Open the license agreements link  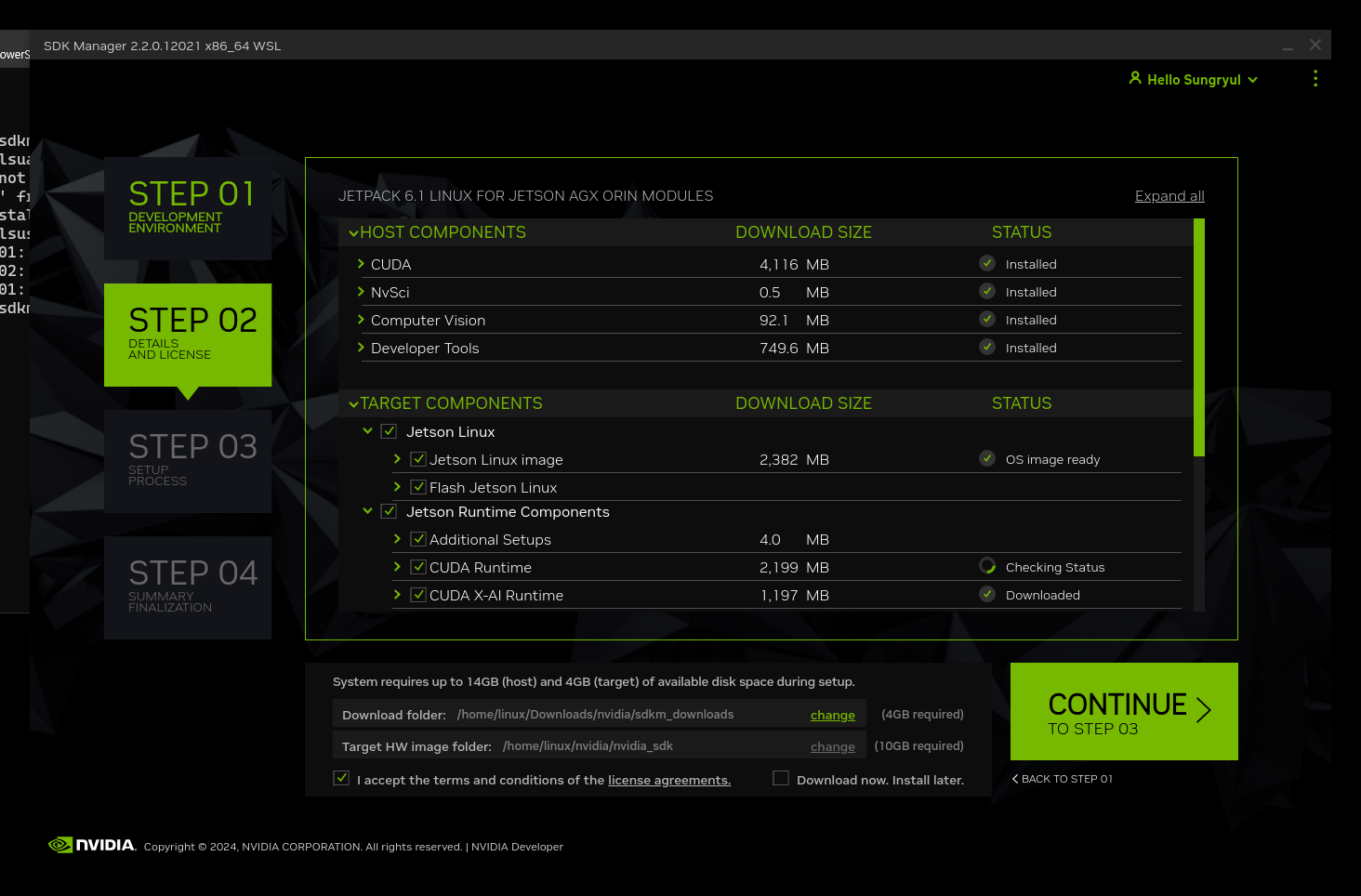click(669, 780)
